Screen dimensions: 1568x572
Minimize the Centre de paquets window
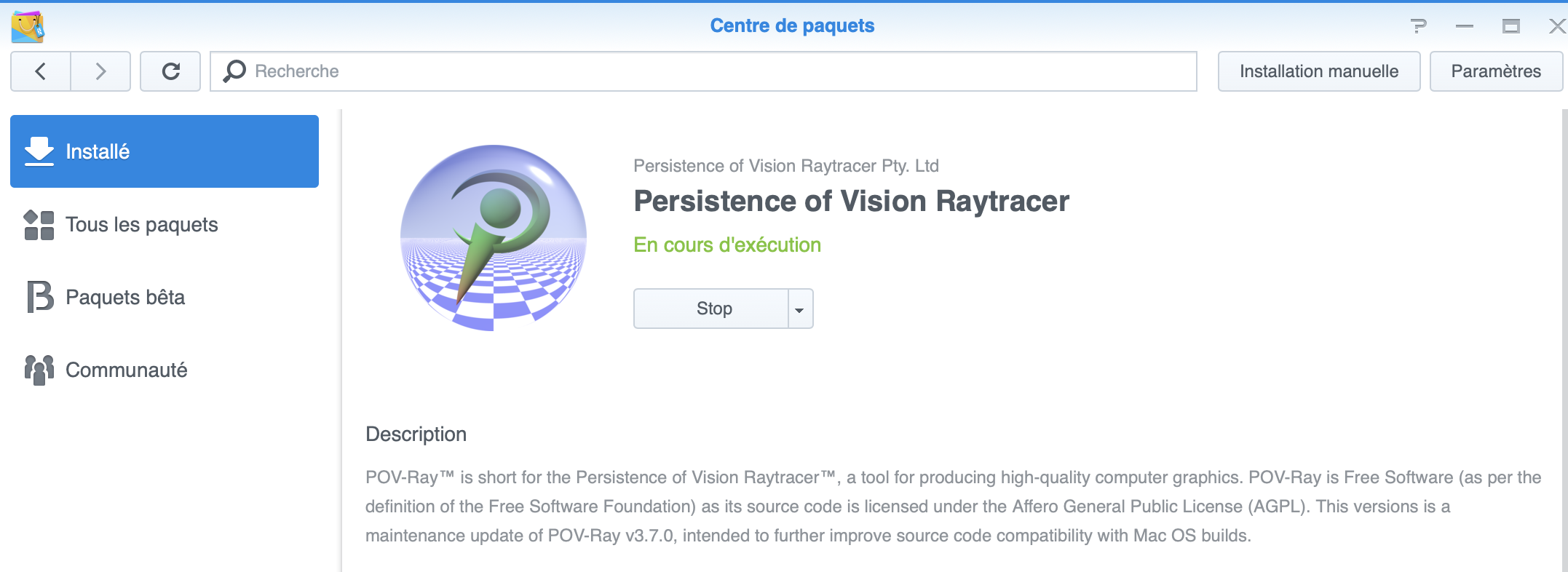point(1465,26)
